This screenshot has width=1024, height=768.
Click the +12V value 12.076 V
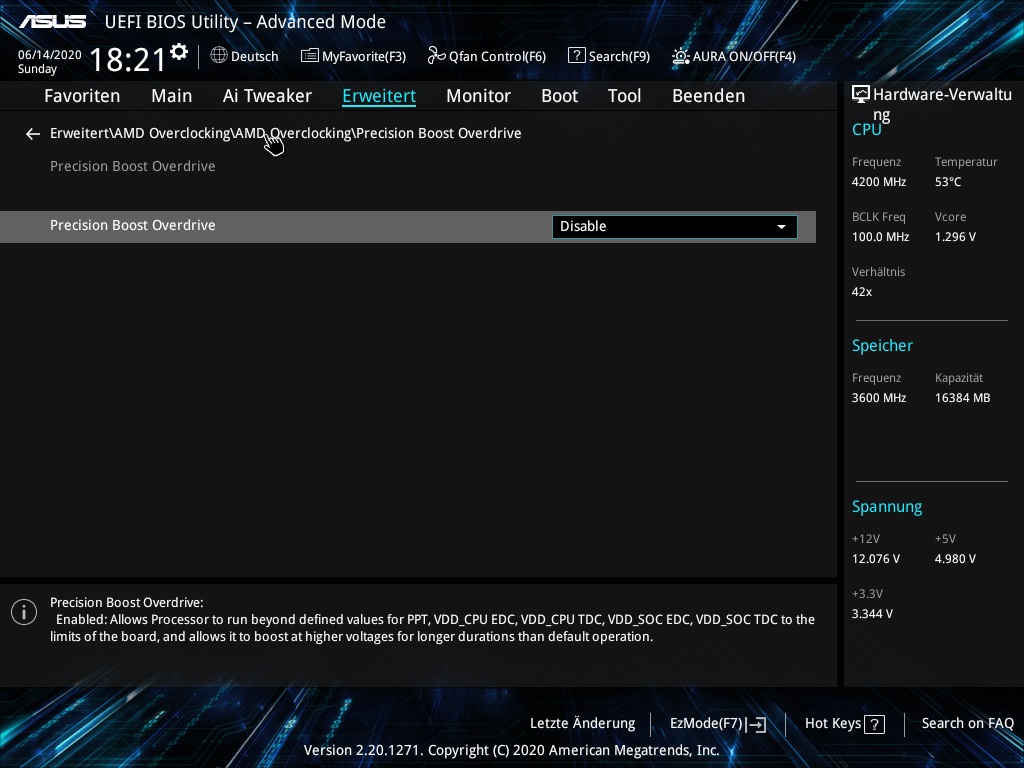(x=876, y=559)
